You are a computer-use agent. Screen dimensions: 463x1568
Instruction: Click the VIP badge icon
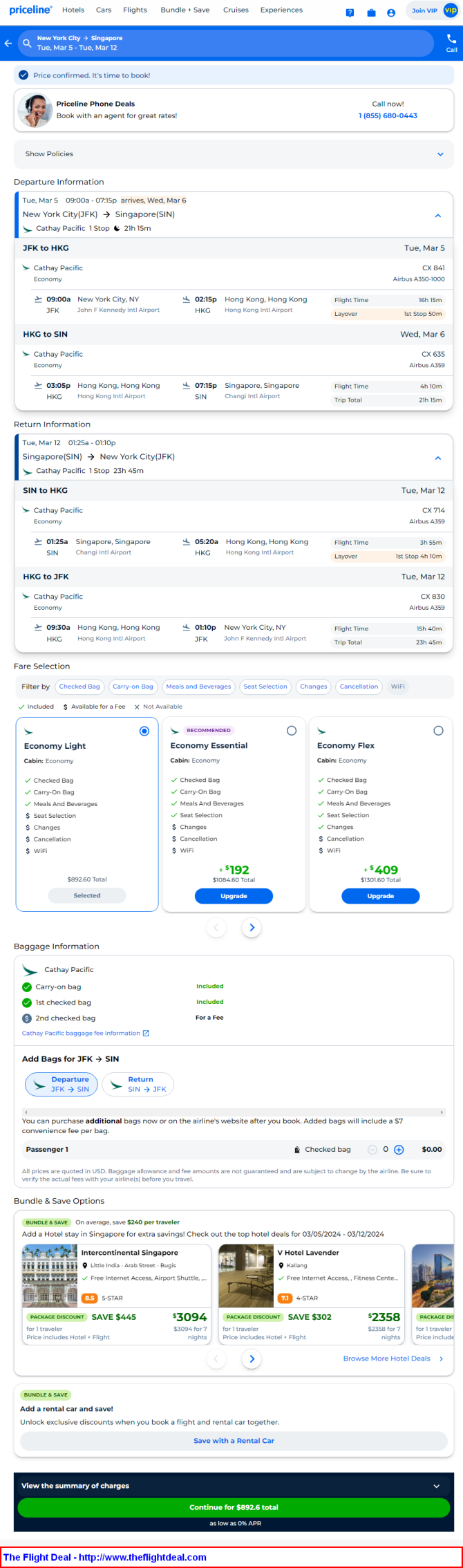(450, 10)
